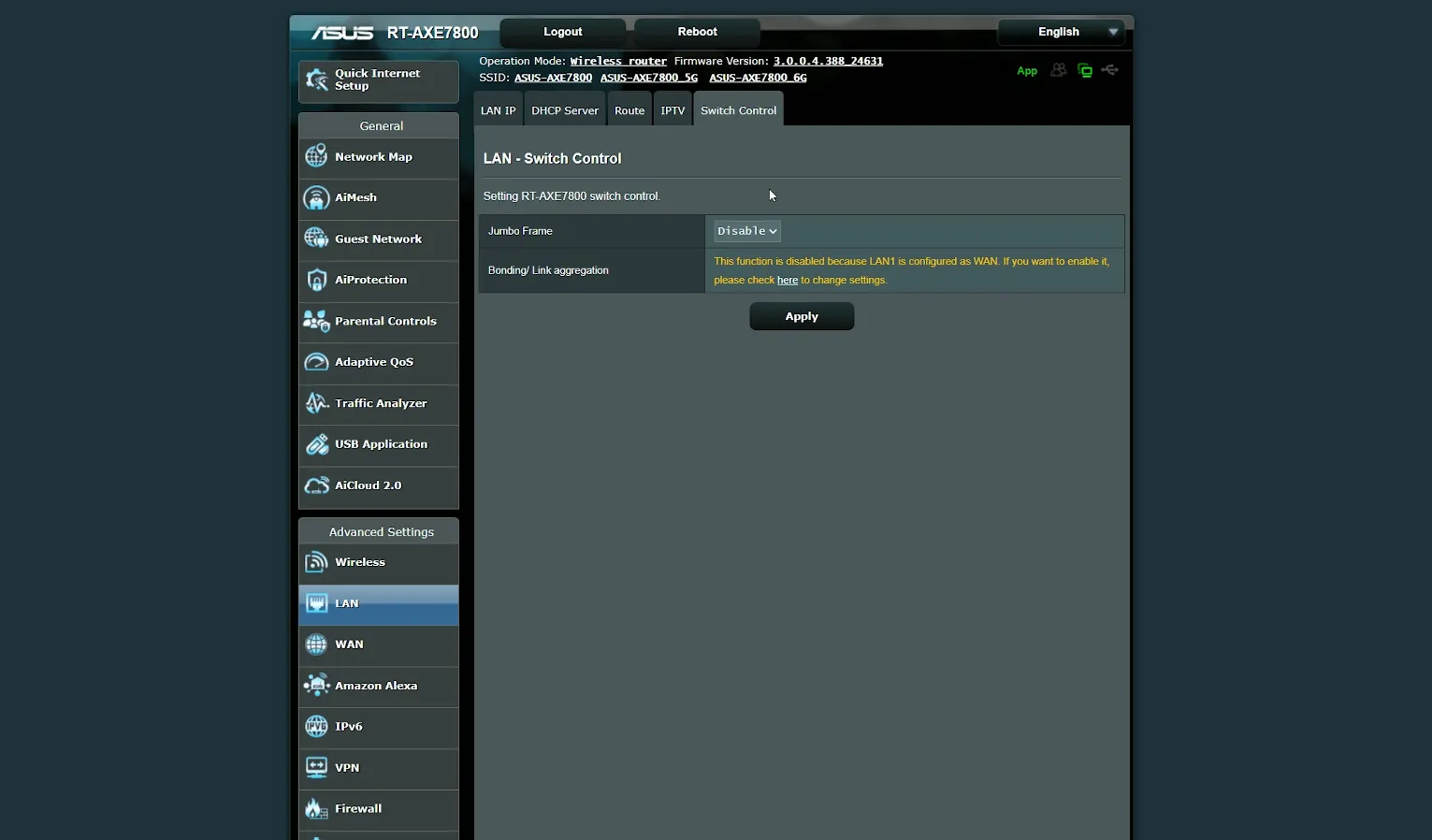Click the ASUS-AXE7800_5G SSID link
This screenshot has width=1432, height=840.
[649, 79]
